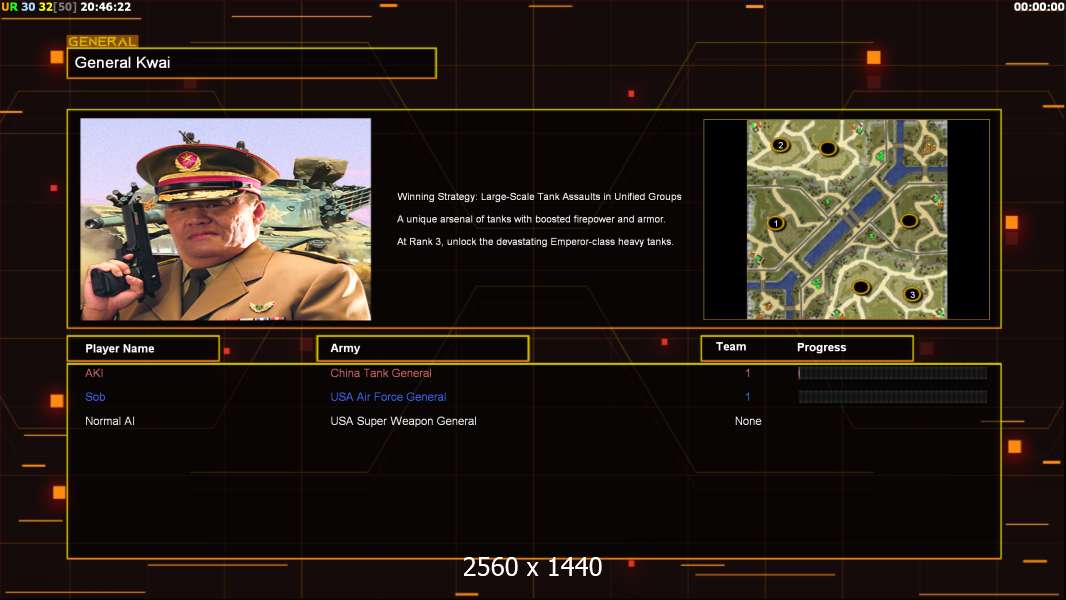Click the 00:00:00 timer at top right
1066x600 pixels.
1039,7
